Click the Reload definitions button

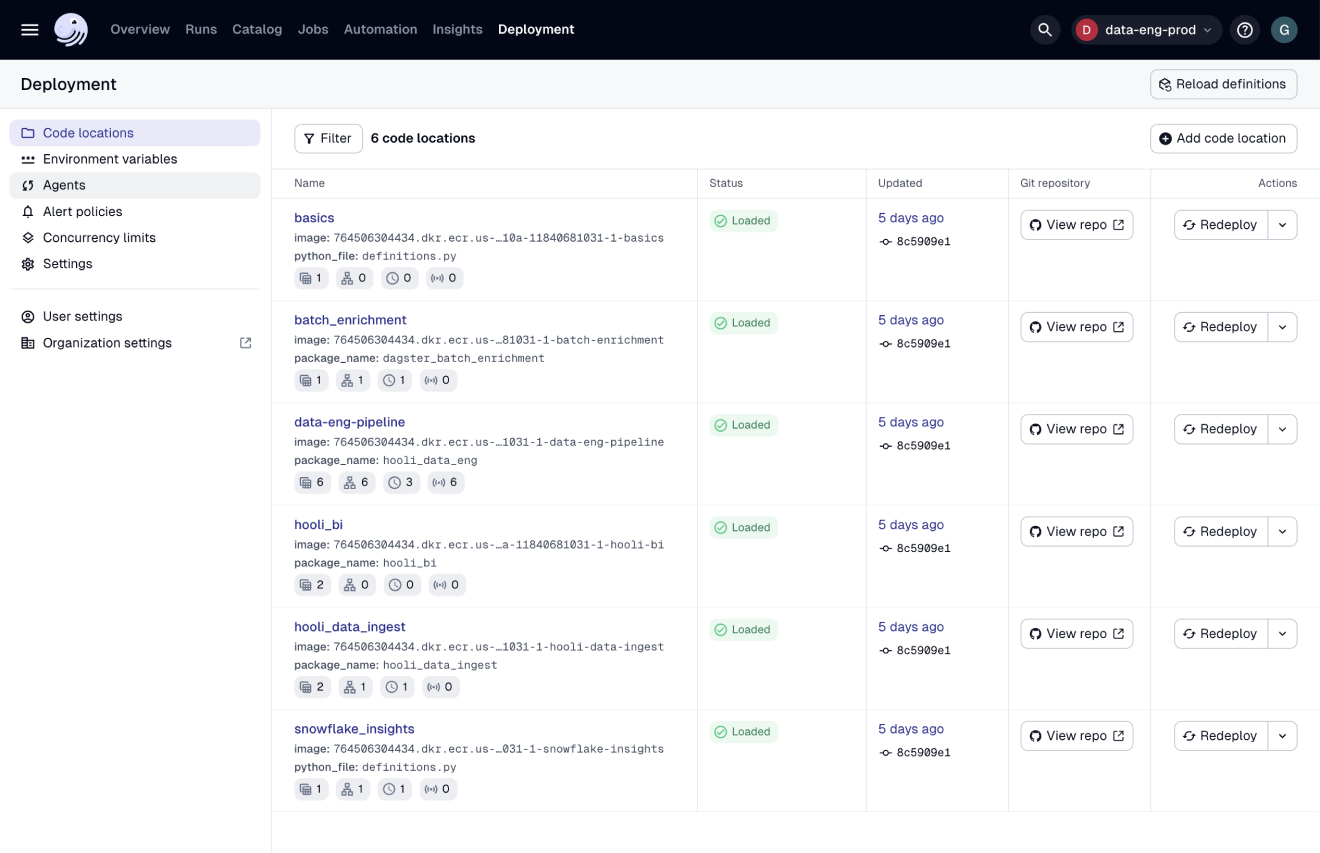pos(1223,84)
